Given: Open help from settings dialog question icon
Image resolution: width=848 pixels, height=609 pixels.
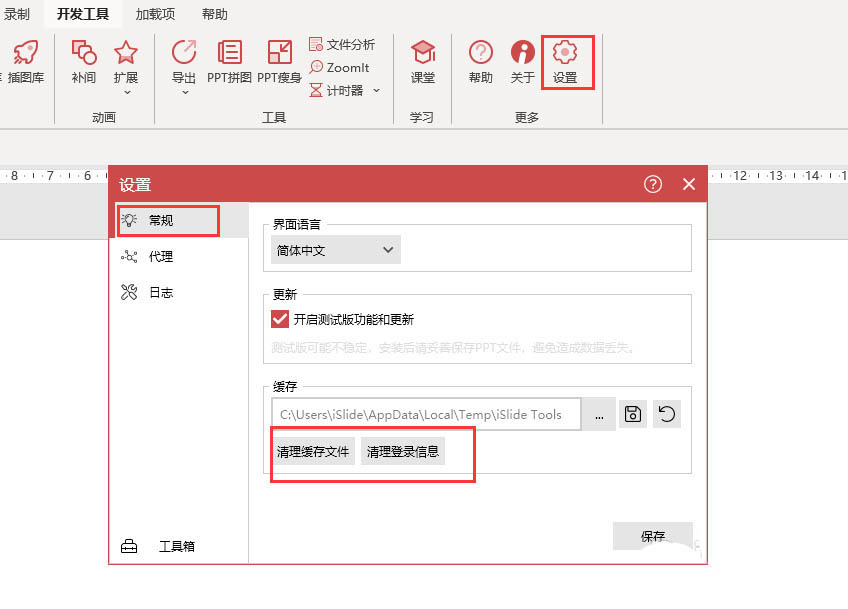Looking at the screenshot, I should click(x=653, y=184).
